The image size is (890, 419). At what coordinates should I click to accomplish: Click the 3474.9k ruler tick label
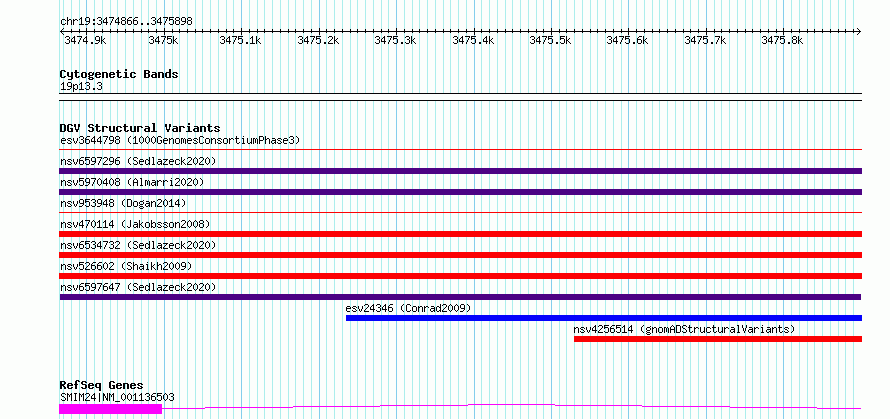click(x=85, y=40)
